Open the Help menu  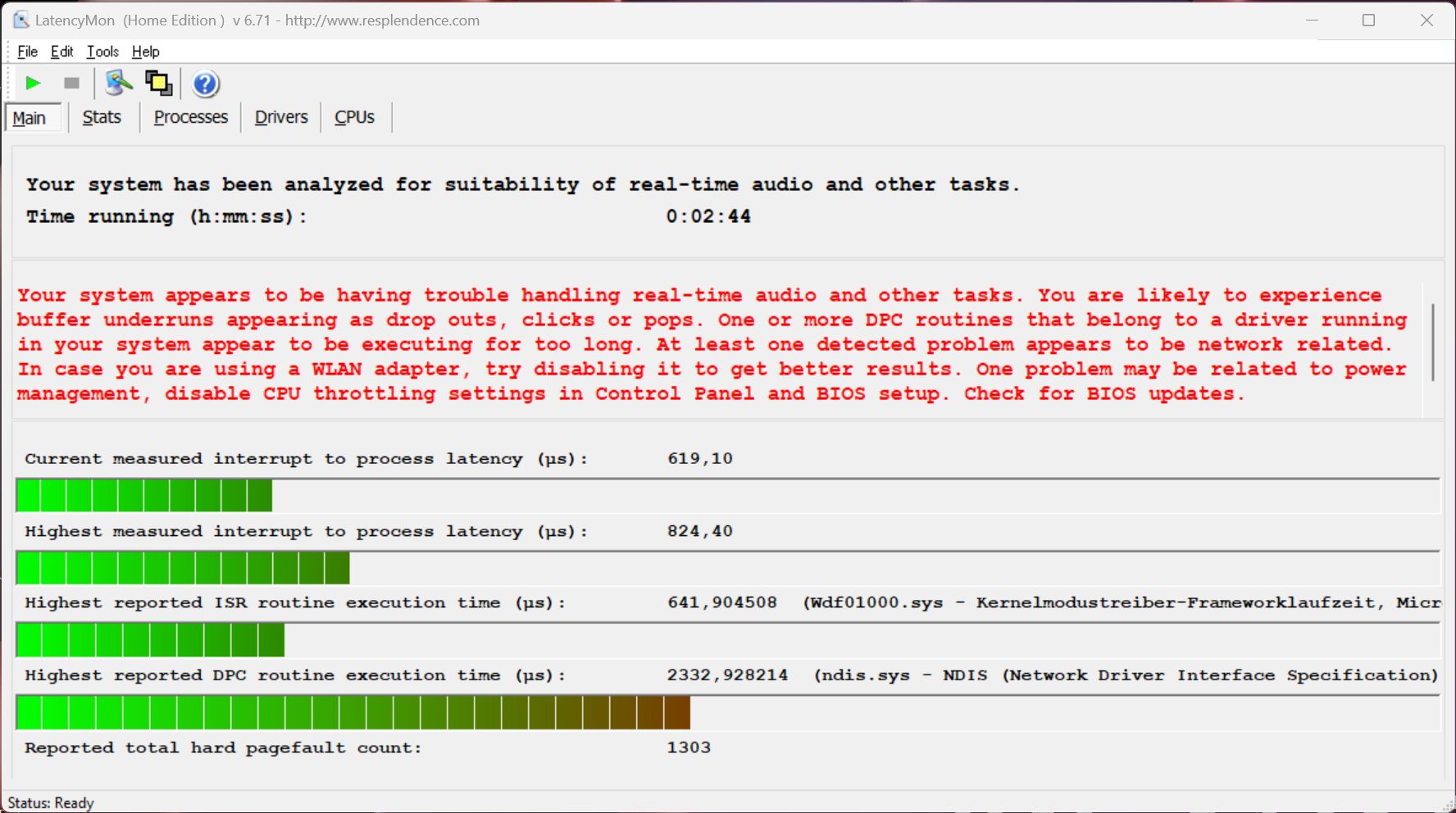click(145, 52)
